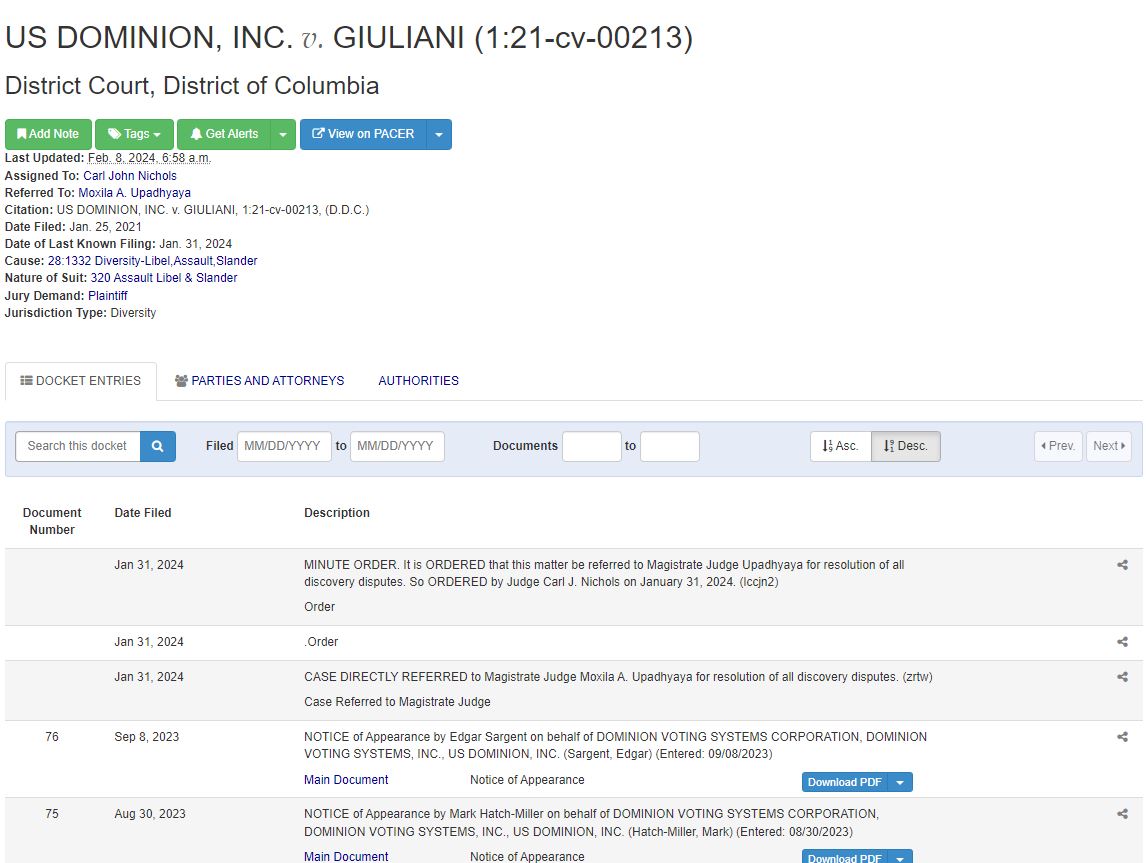Image resolution: width=1146 pixels, height=863 pixels.
Task: Switch to Parties and Attorneys tab
Action: pos(259,381)
